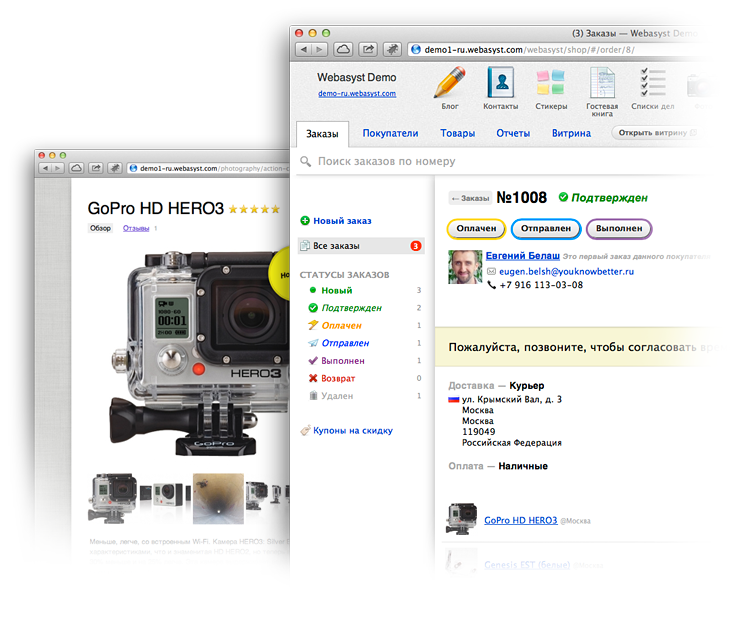The width and height of the screenshot is (730, 625).
Task: Click the share icon in the GoPro product window
Action: [x=96, y=168]
